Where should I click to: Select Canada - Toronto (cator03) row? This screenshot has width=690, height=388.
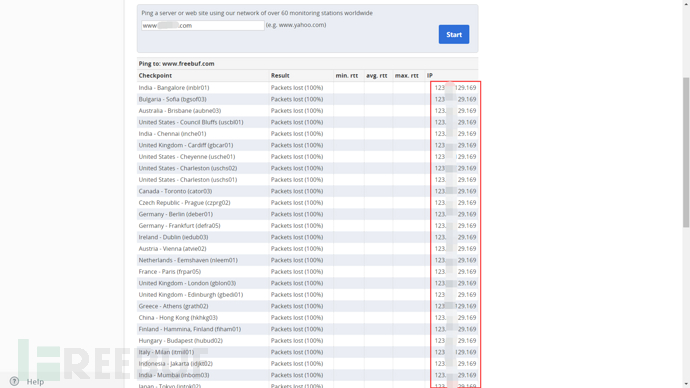coord(307,191)
